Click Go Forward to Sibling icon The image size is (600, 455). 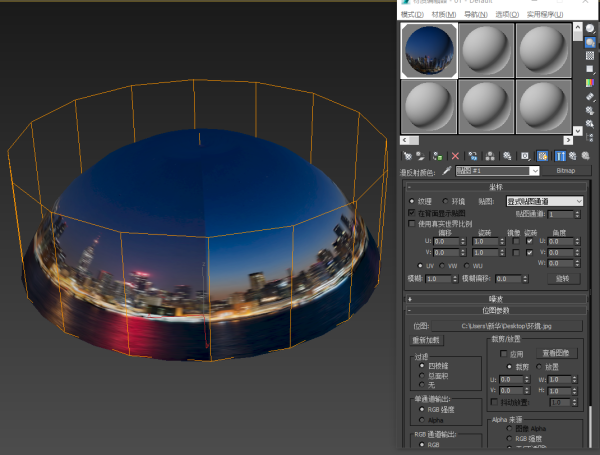click(585, 156)
